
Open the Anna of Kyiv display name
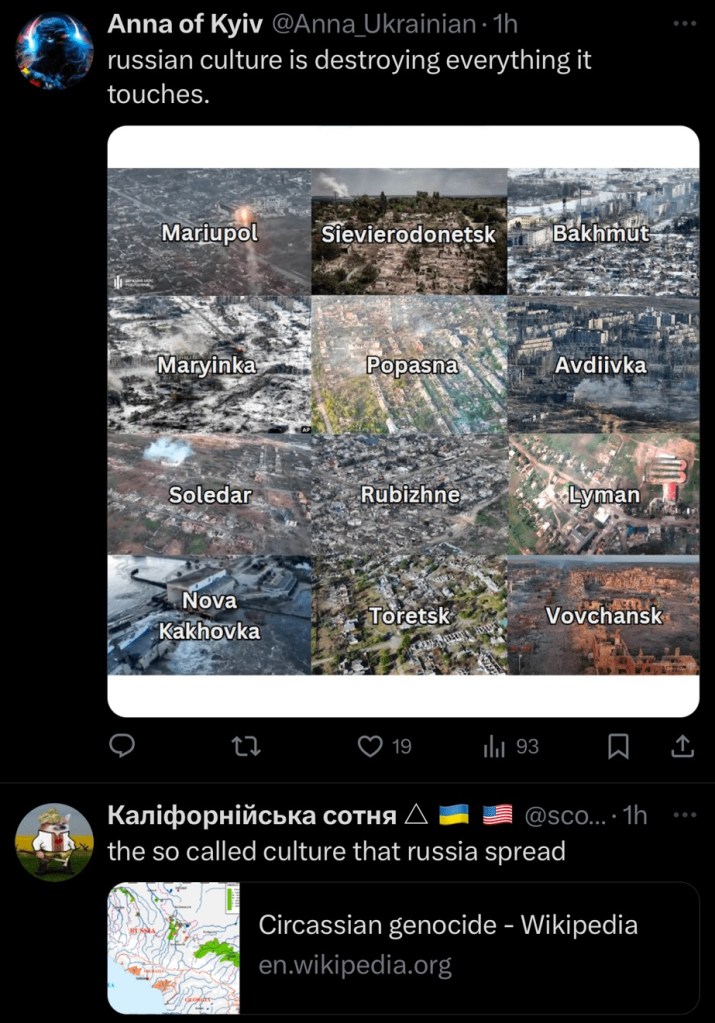185,24
